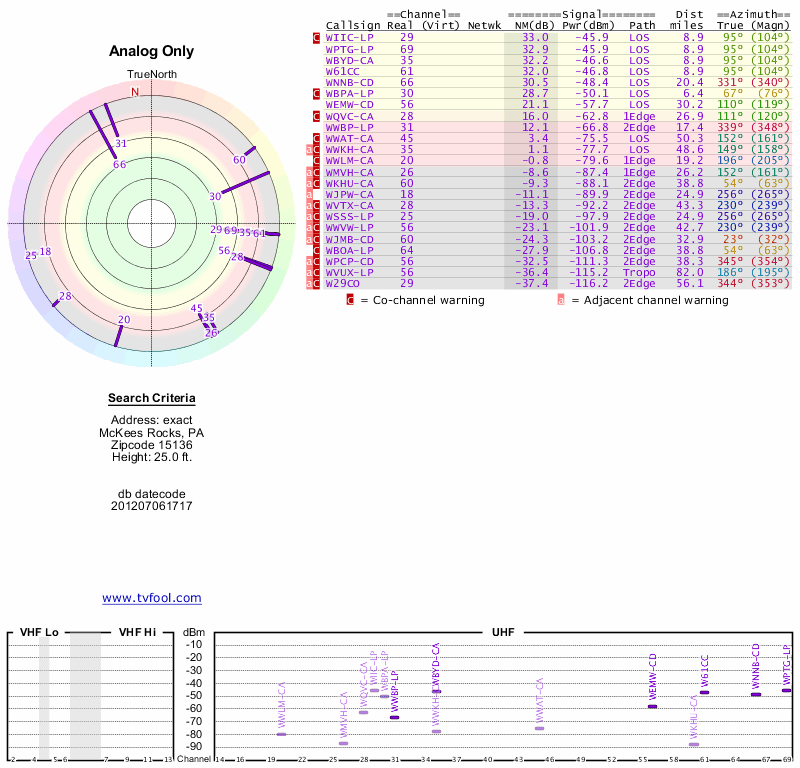Click channel 60 label on the radar plot
Image resolution: width=800 pixels, height=768 pixels.
point(239,160)
